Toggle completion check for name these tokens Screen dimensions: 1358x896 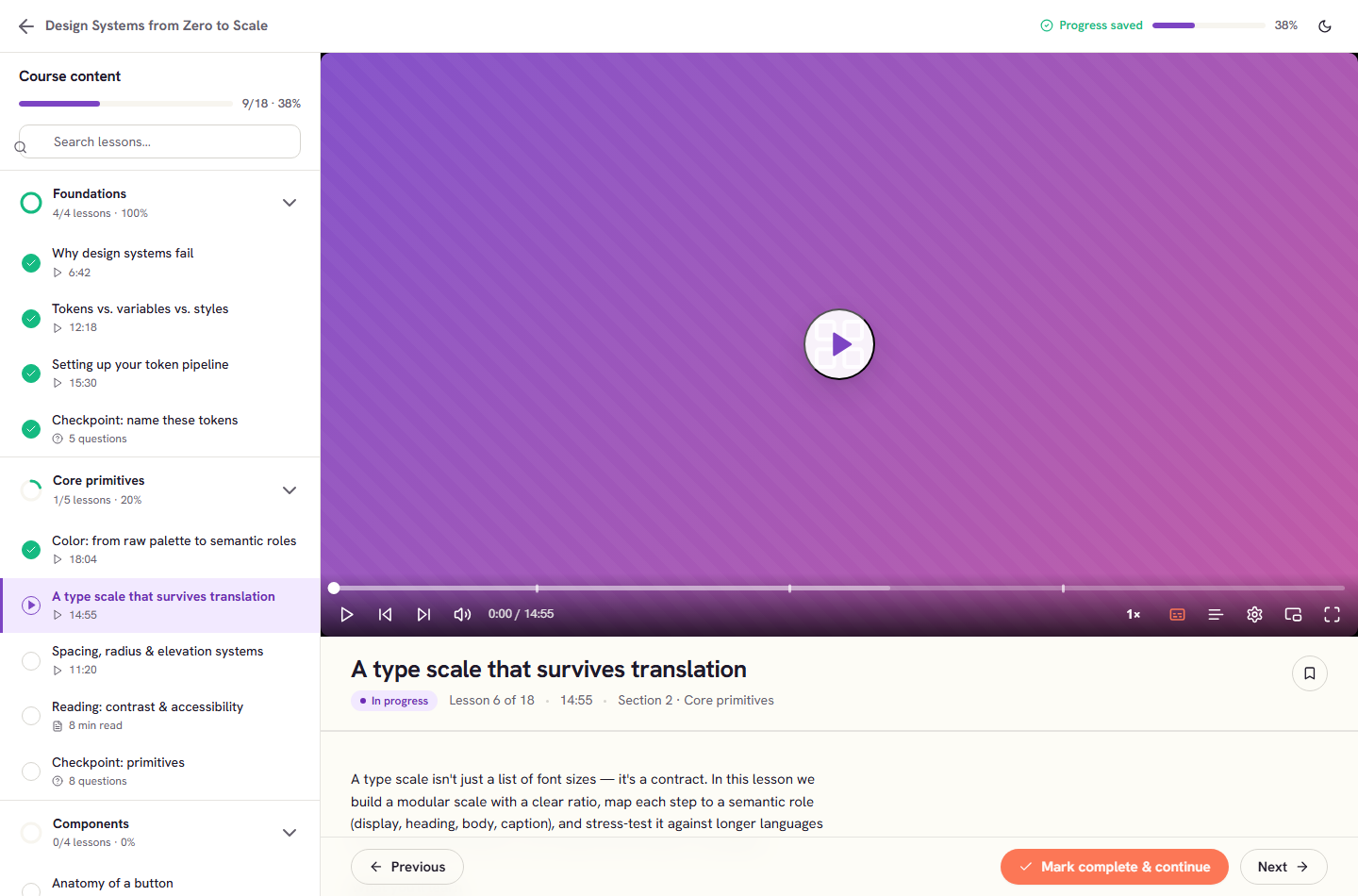(31, 429)
